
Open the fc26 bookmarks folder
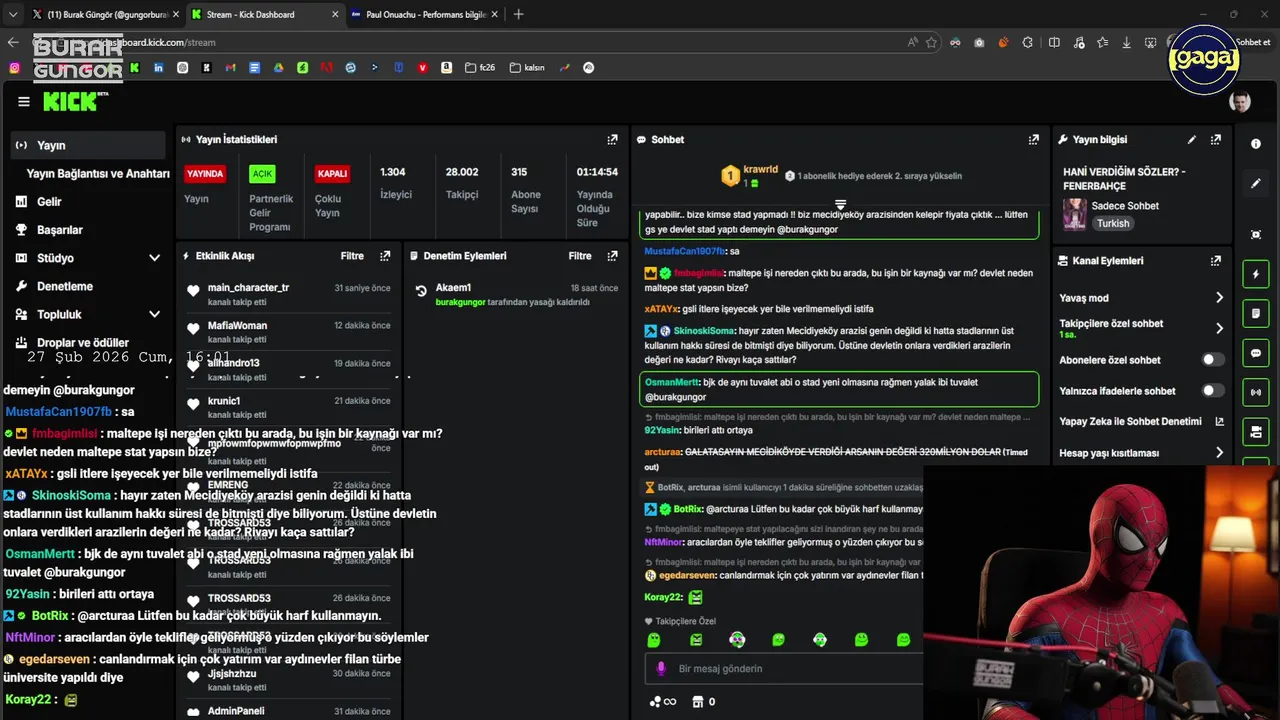click(481, 68)
